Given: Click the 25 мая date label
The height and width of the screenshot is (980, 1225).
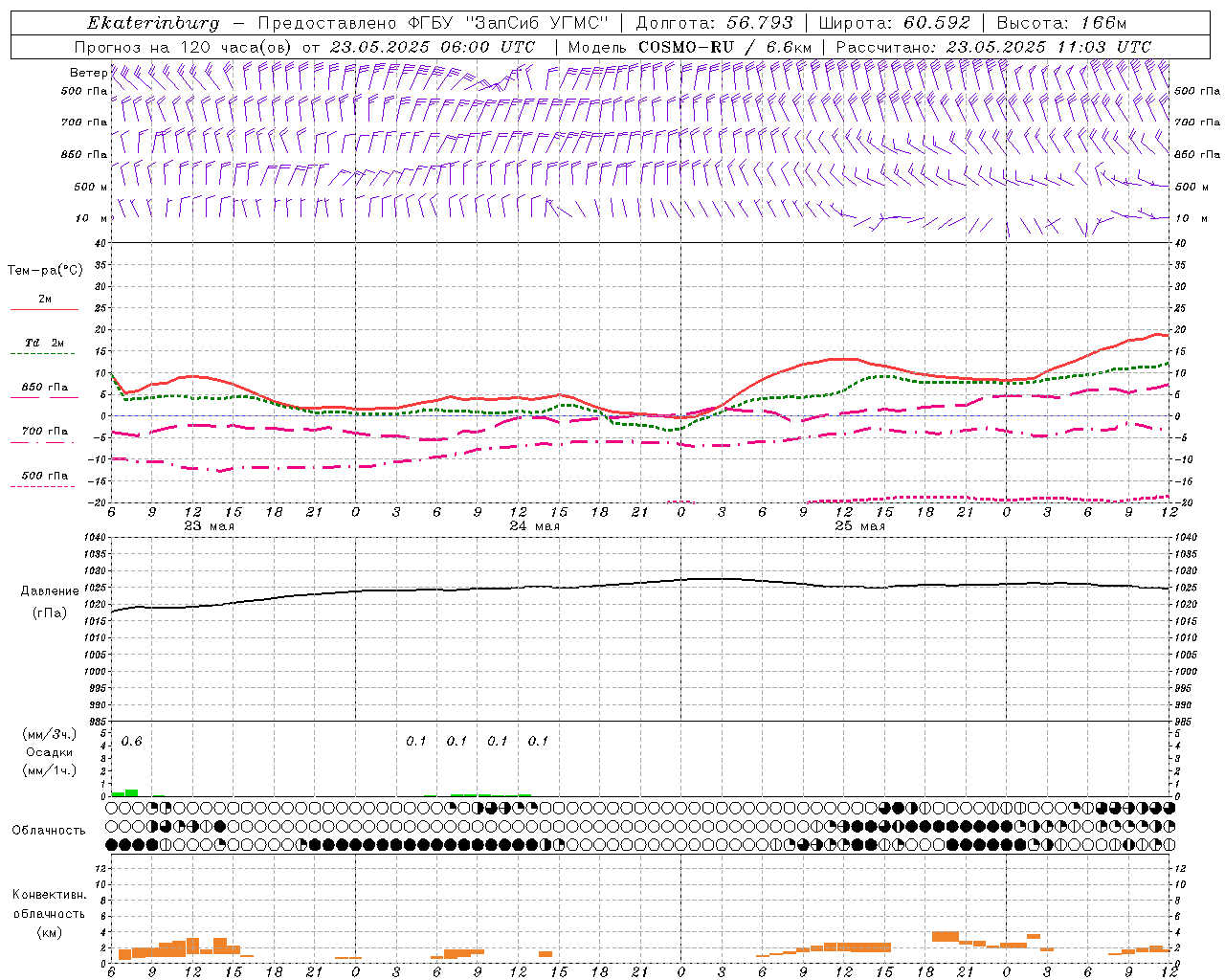Looking at the screenshot, I should click(x=860, y=526).
